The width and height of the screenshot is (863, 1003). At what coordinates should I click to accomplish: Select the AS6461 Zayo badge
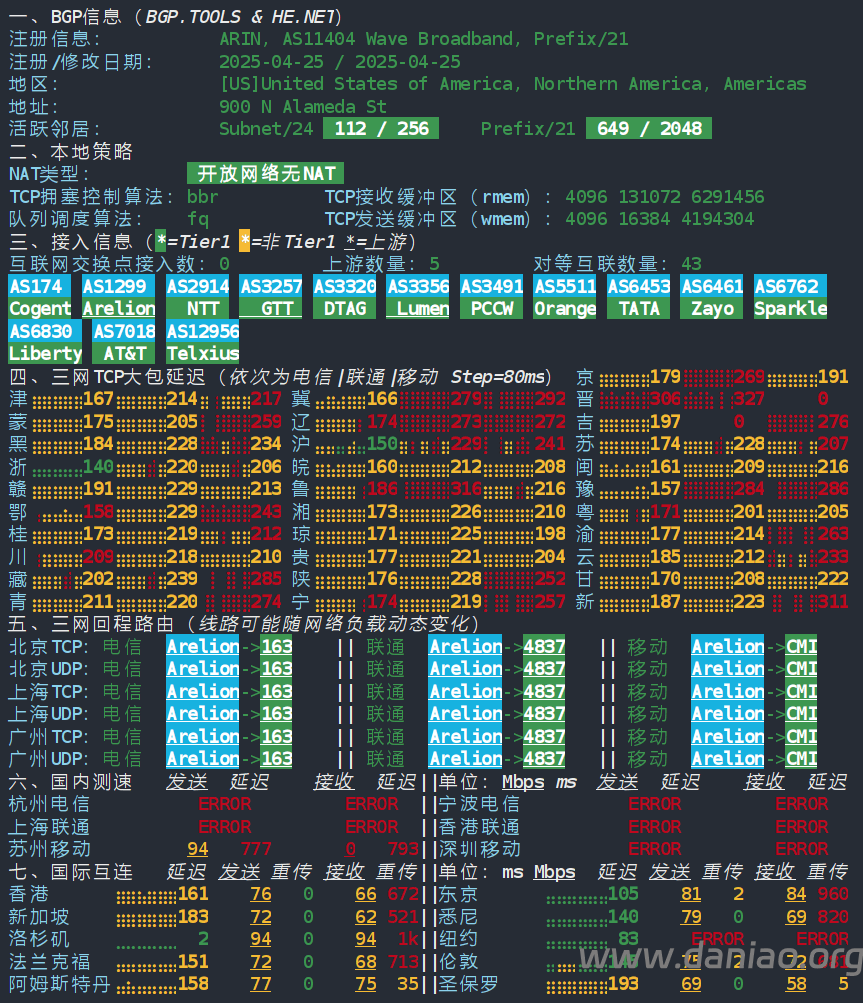[x=711, y=297]
